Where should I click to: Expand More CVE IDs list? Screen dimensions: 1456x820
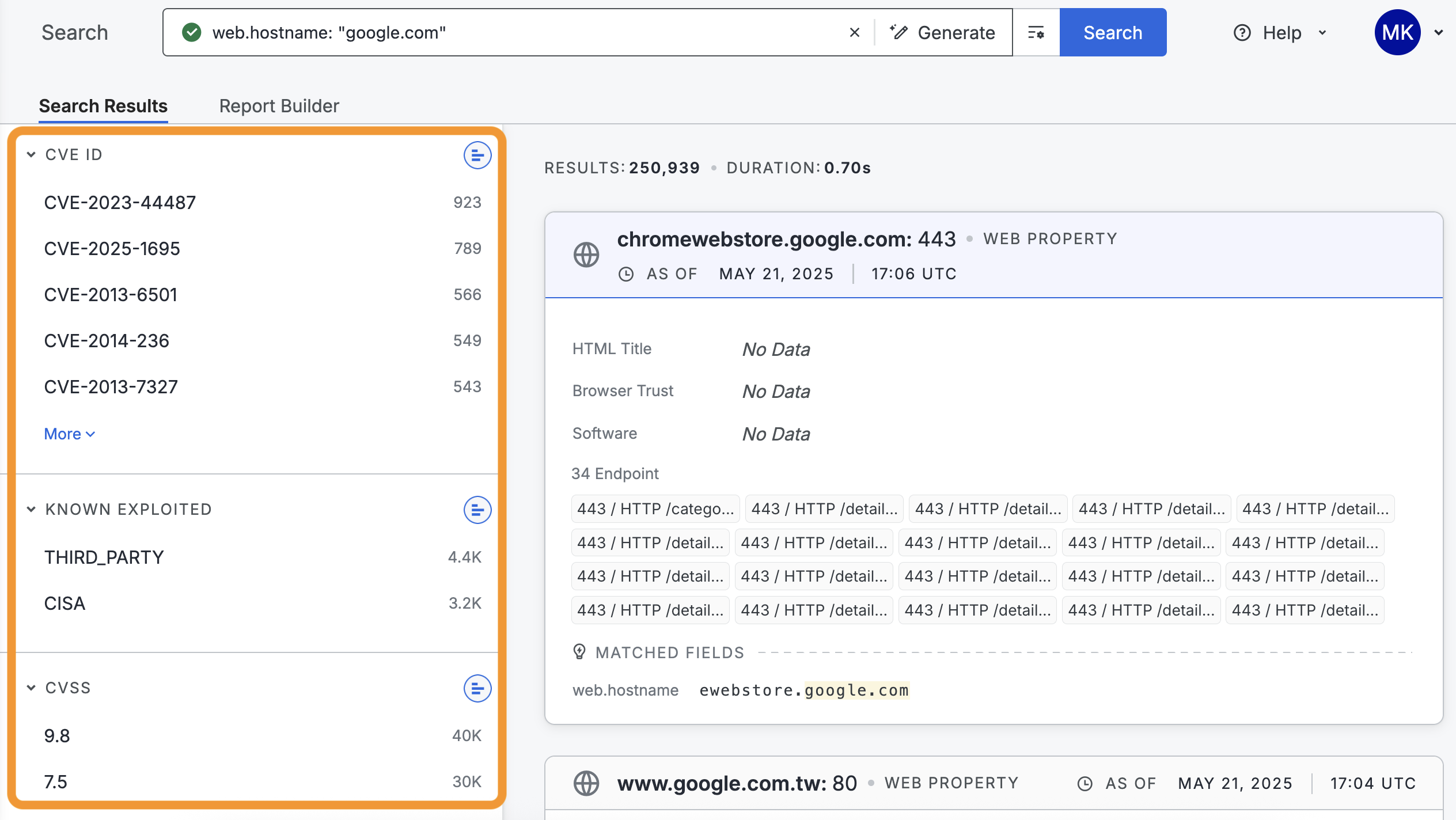point(69,434)
